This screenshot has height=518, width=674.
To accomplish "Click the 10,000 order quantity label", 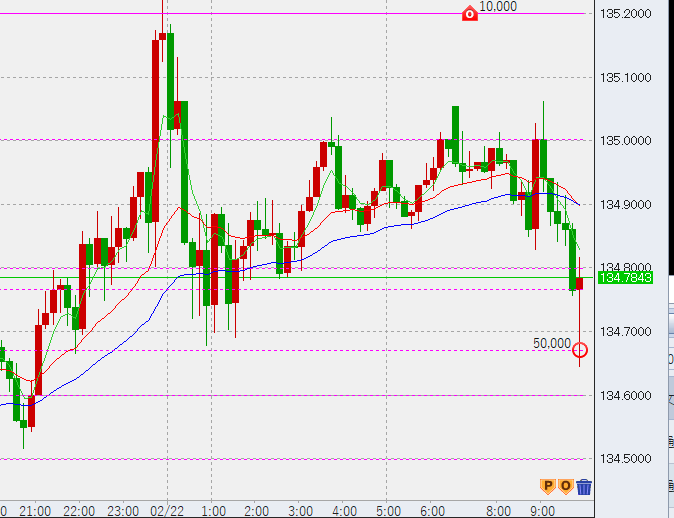I will (498, 7).
